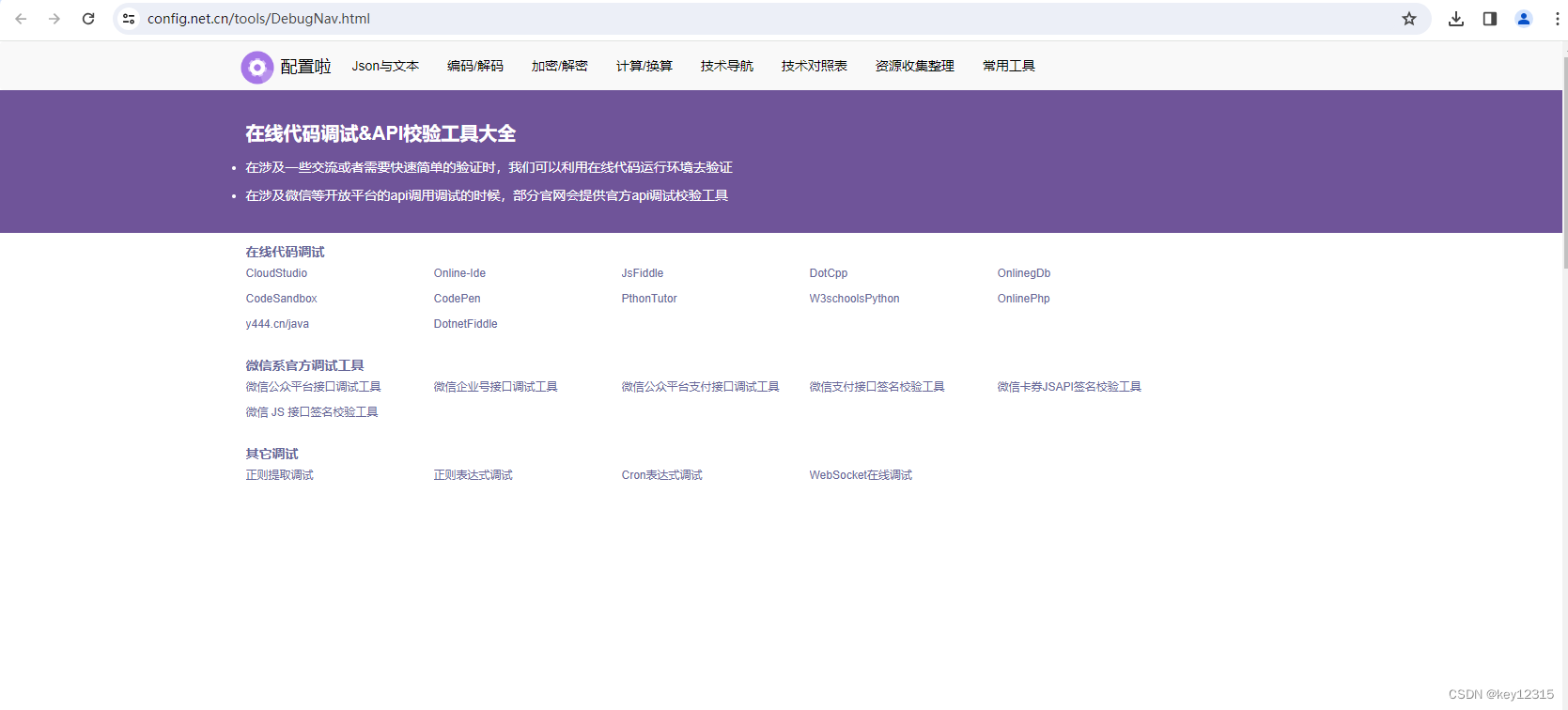Screen dimensions: 1568x710
Task: Click the 其它调试 section heading
Action: 272,454
